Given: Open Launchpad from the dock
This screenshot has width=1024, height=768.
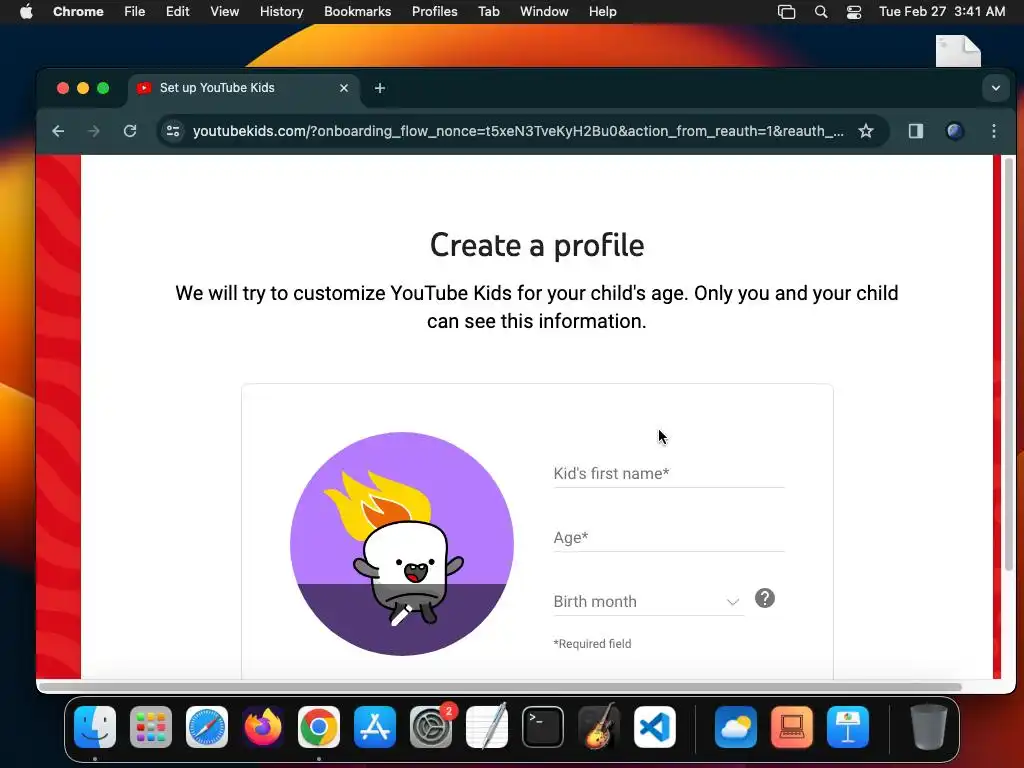Looking at the screenshot, I should point(151,727).
